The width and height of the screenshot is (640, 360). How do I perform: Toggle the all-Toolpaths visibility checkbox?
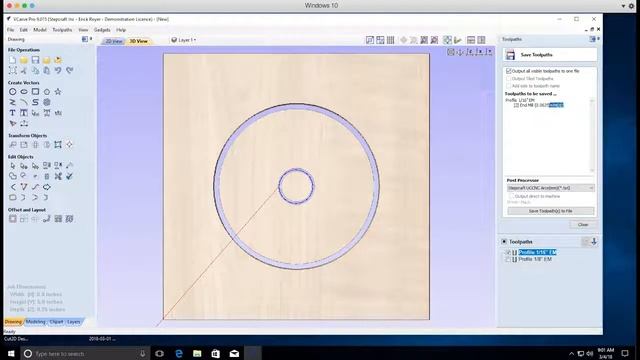coord(504,242)
